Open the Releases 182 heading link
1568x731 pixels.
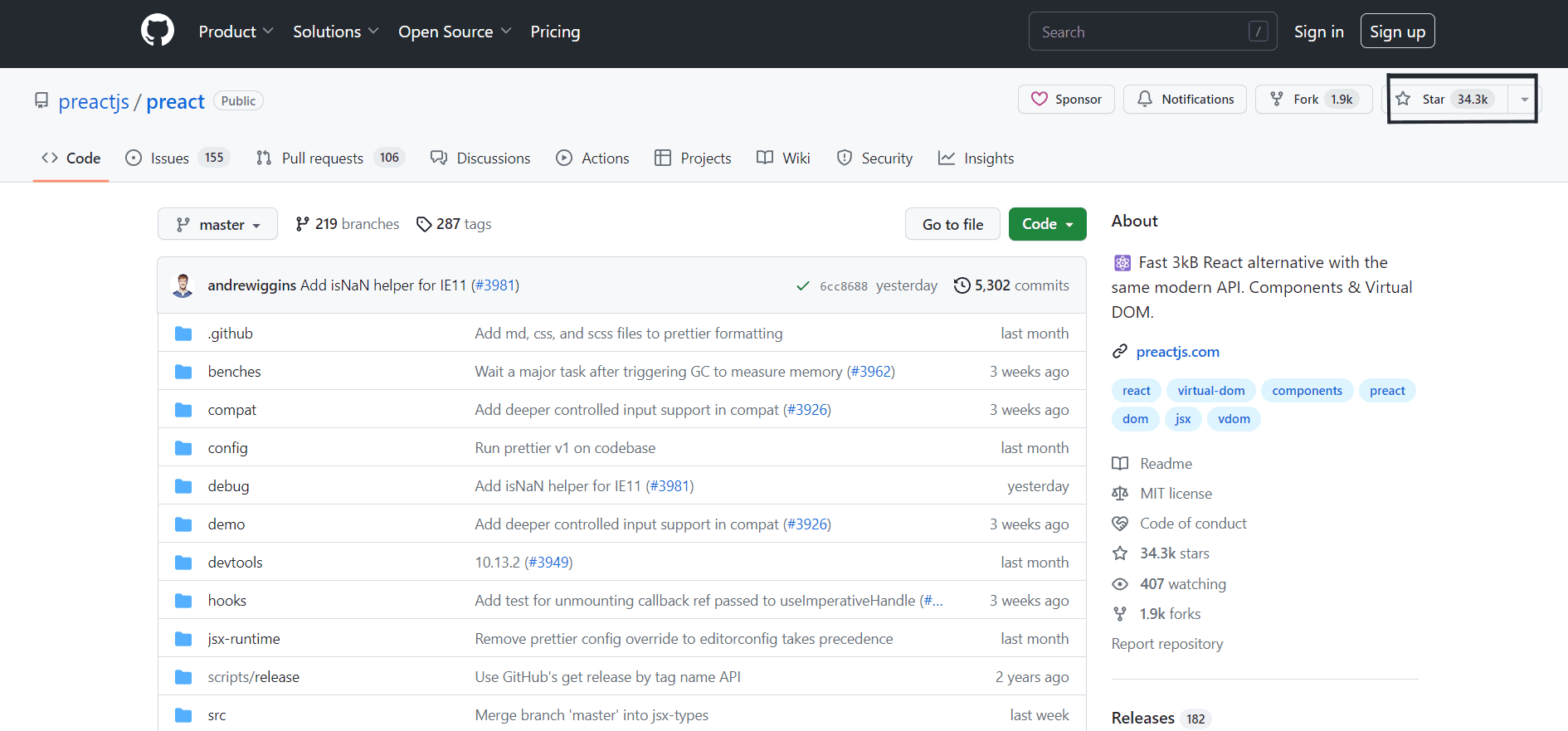coord(1161,718)
